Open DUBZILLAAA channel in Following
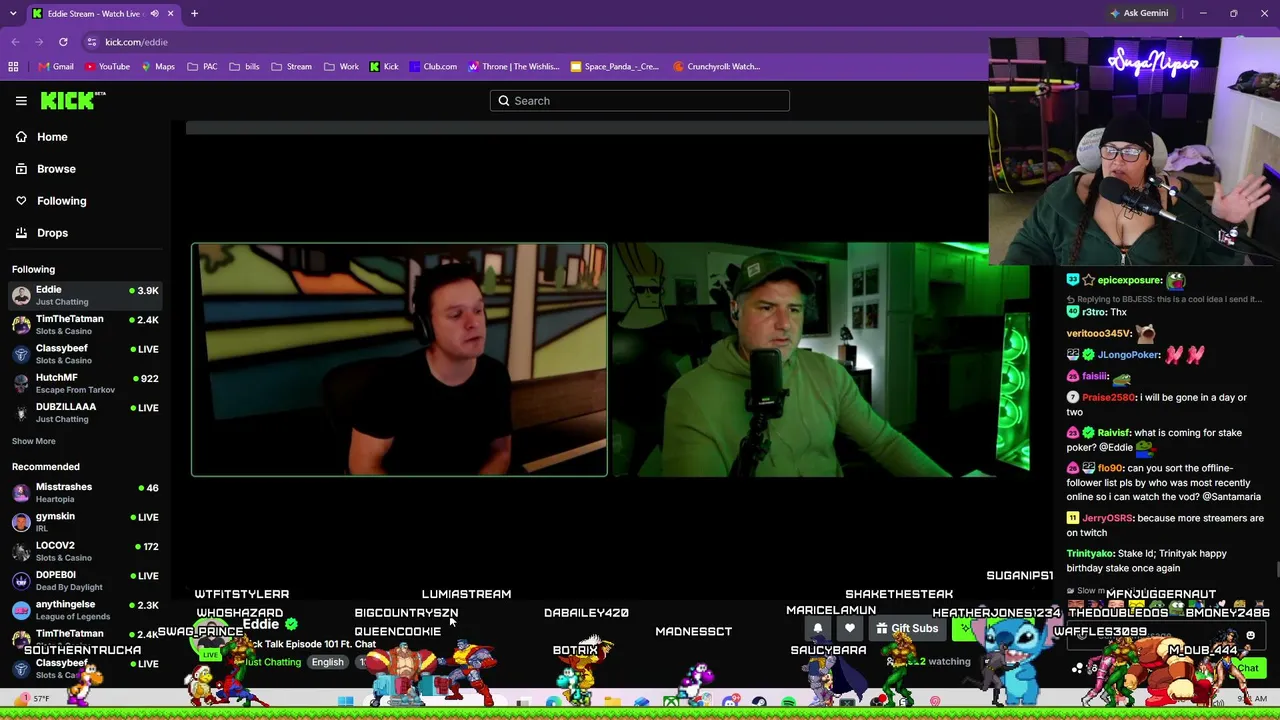Screen dimensions: 1280x720 [x=85, y=412]
